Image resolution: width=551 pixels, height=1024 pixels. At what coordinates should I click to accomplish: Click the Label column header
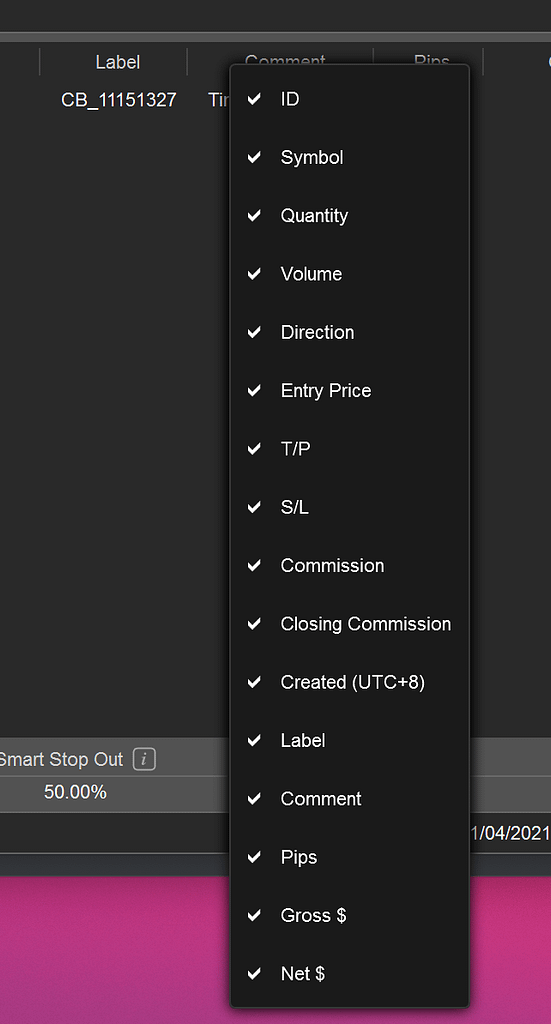(x=118, y=62)
